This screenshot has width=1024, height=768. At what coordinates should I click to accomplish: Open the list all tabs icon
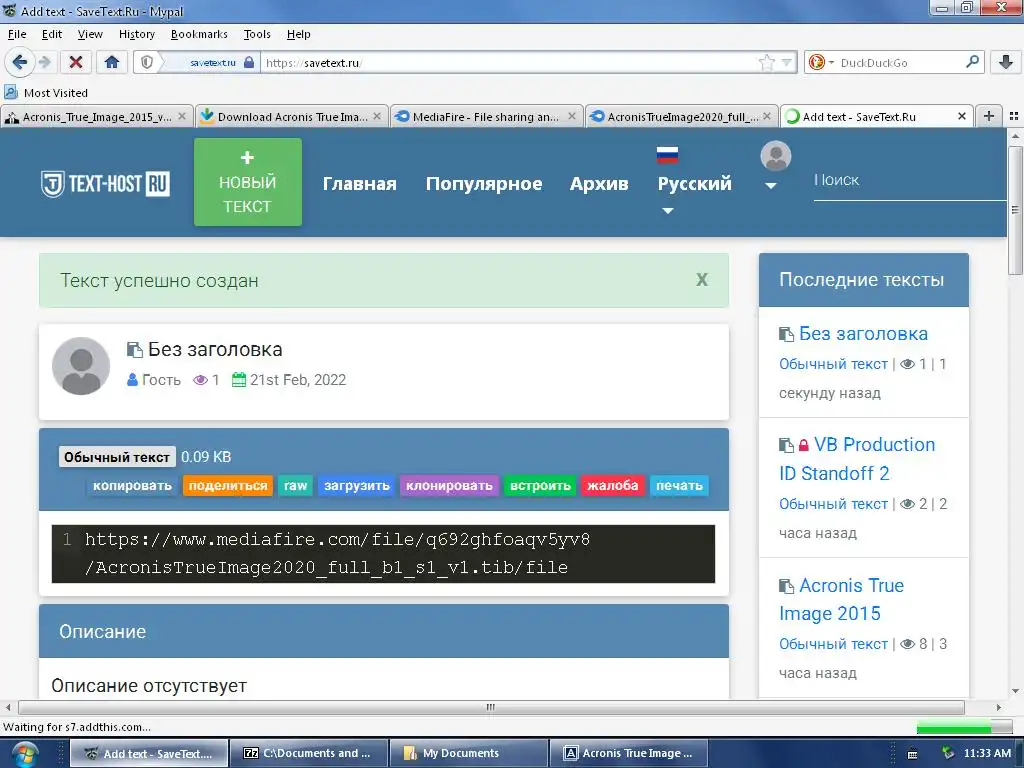tap(1014, 116)
